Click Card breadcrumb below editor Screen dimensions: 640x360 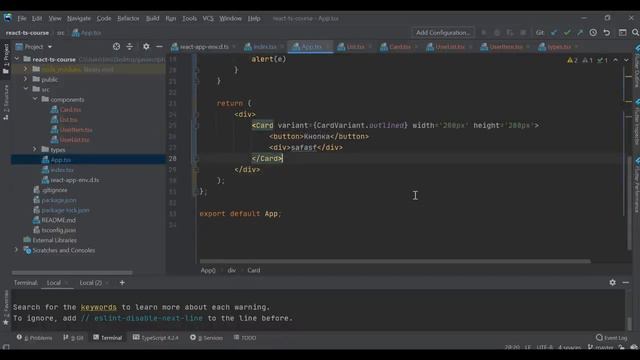[x=253, y=270]
